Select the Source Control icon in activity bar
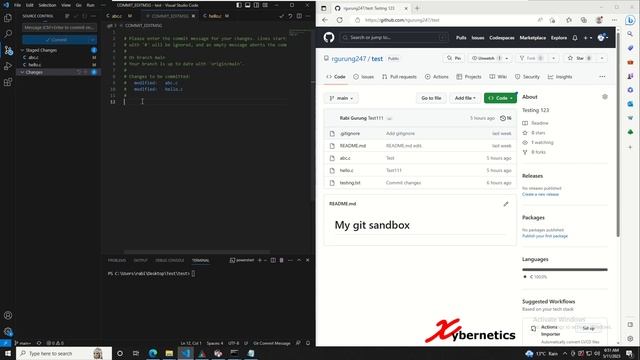640x360 pixels. [x=8, y=50]
